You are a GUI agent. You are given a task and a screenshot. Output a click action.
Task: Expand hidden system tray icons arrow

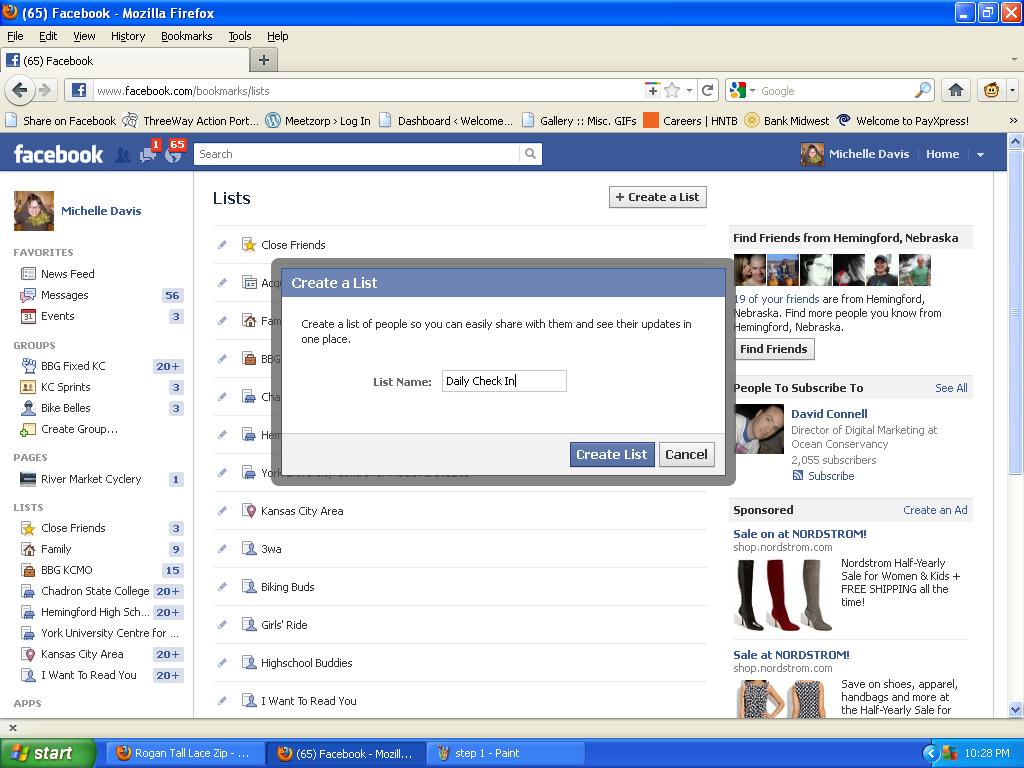click(929, 753)
